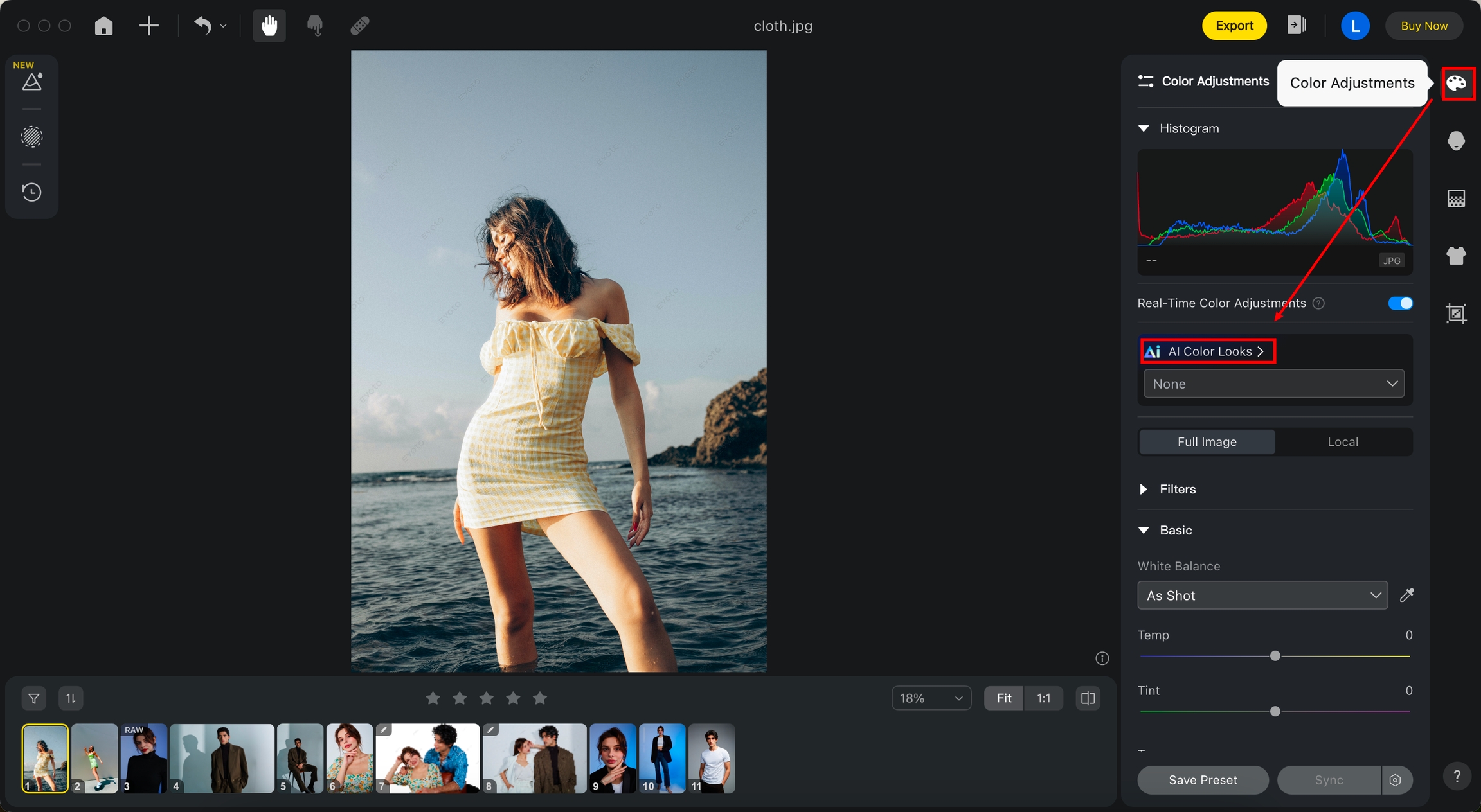Viewport: 1481px width, 812px height.
Task: Select the bandage healing tool
Action: (359, 26)
